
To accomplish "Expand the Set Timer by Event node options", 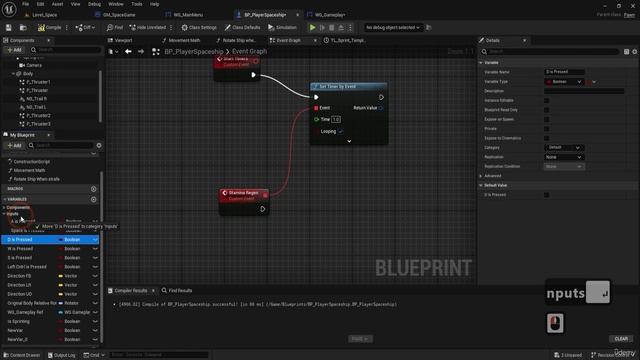I will (x=349, y=141).
